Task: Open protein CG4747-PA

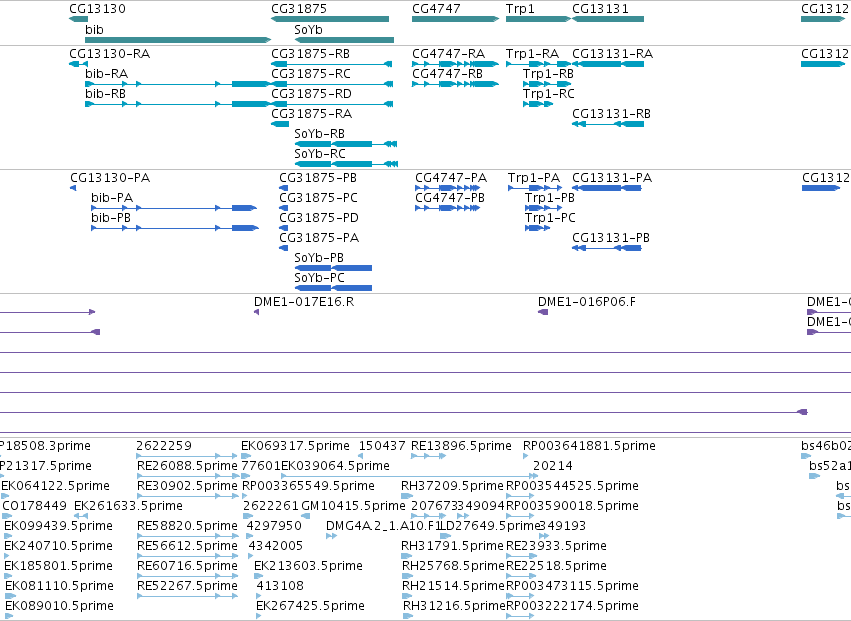Action: (452, 178)
